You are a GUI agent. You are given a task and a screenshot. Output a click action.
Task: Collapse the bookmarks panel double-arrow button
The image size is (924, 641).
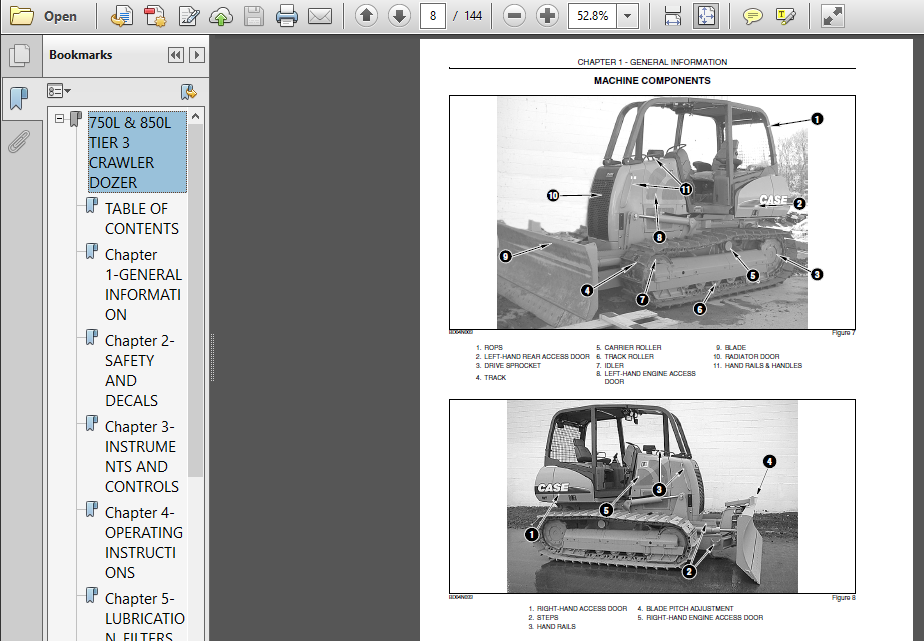pos(176,55)
